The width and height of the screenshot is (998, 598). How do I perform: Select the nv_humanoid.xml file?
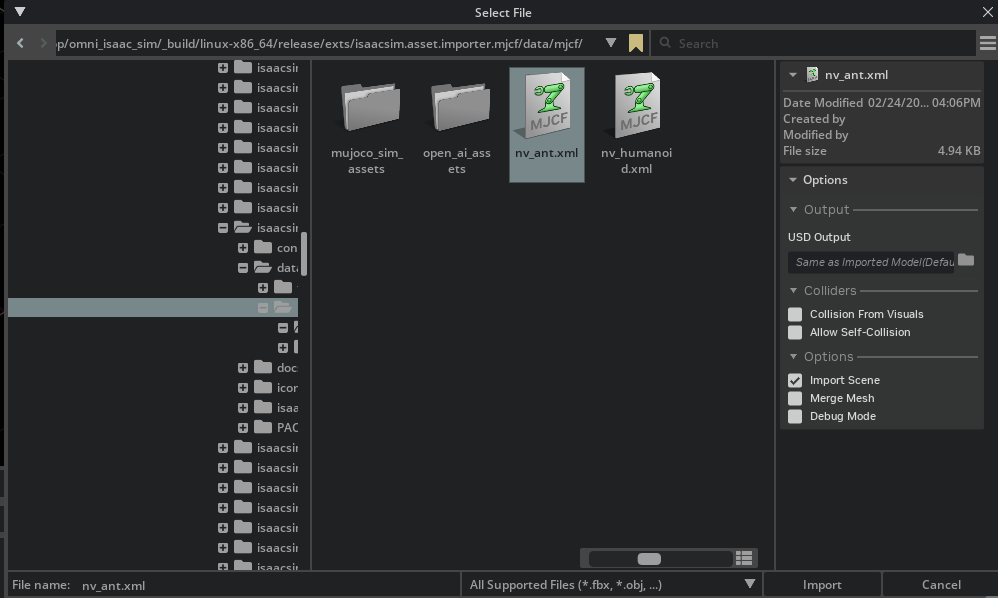pyautogui.click(x=636, y=126)
